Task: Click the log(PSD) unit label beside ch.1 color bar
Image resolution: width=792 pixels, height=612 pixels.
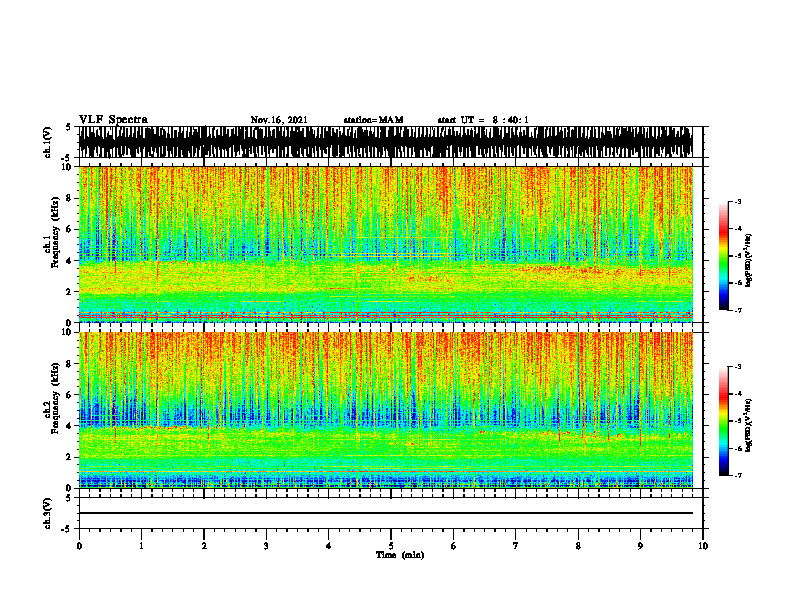Action: point(749,261)
